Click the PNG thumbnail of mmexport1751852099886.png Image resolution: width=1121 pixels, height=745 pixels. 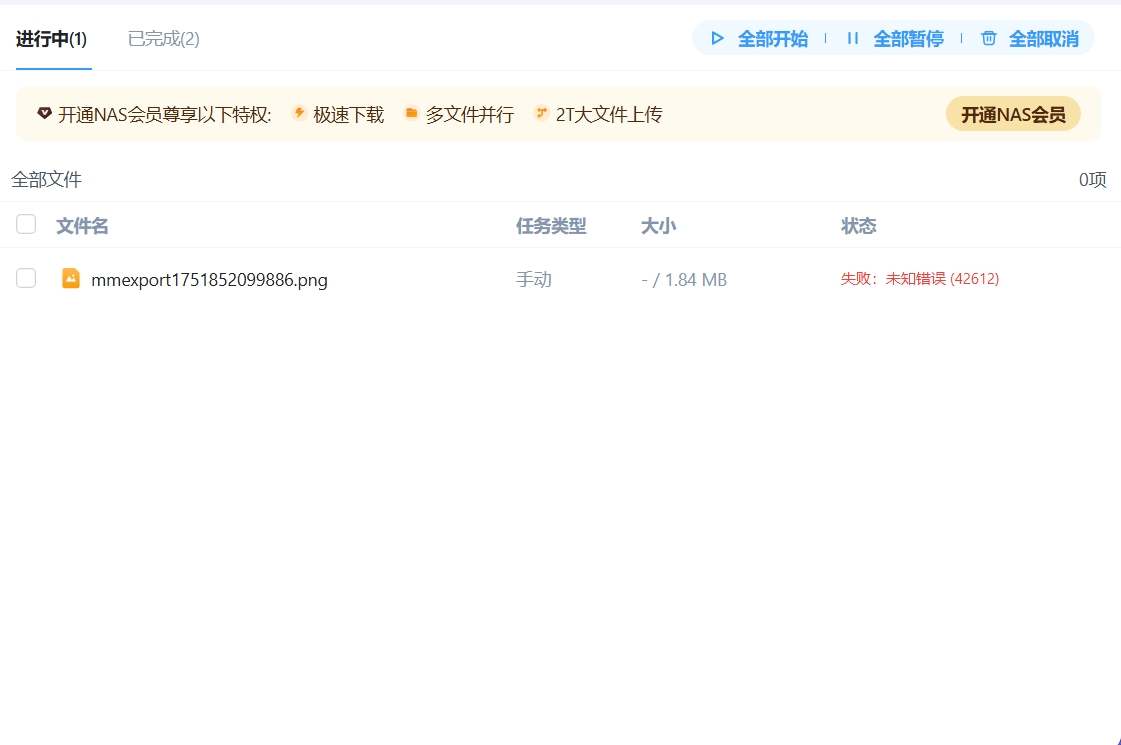(70, 279)
